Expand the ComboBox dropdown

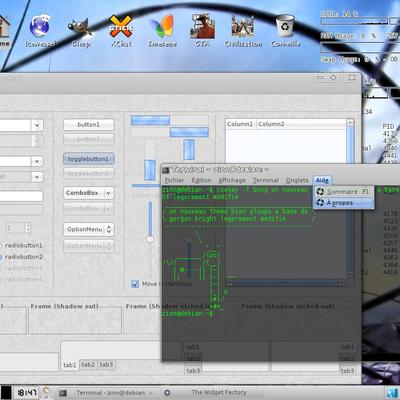point(109,193)
